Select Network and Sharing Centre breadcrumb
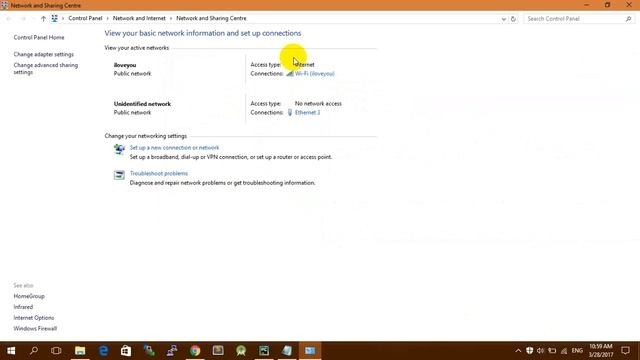 (211, 18)
